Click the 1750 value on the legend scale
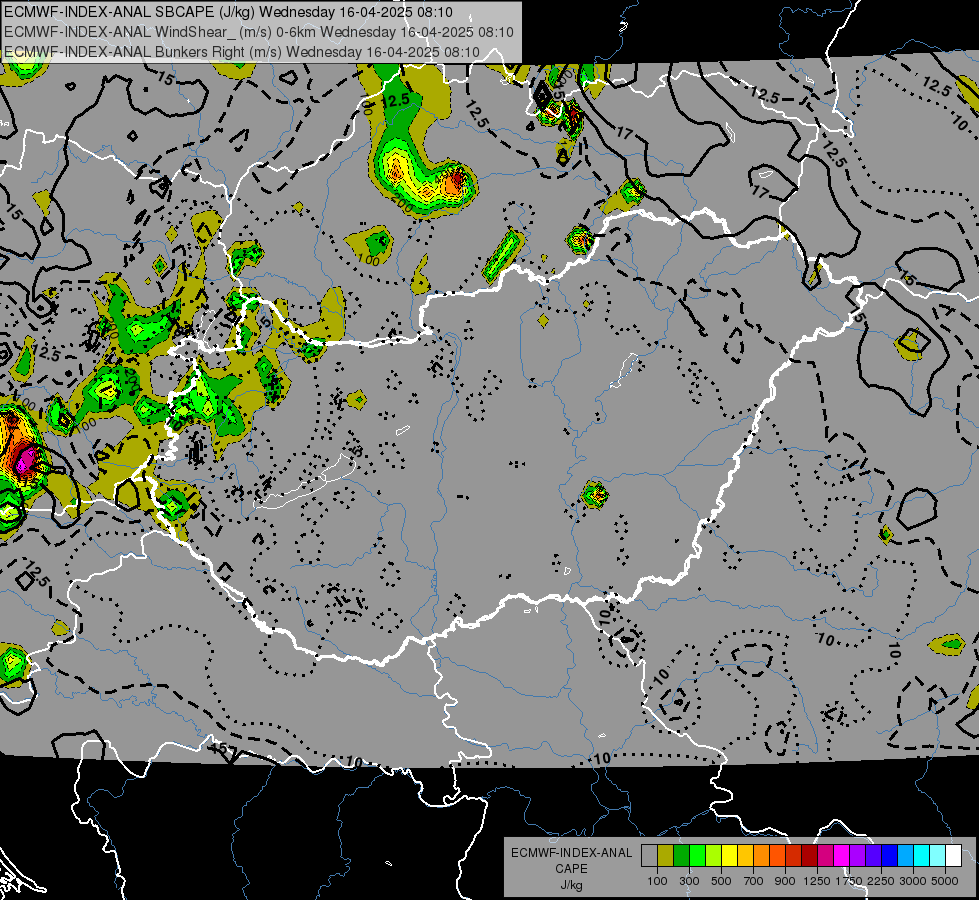 [x=849, y=881]
